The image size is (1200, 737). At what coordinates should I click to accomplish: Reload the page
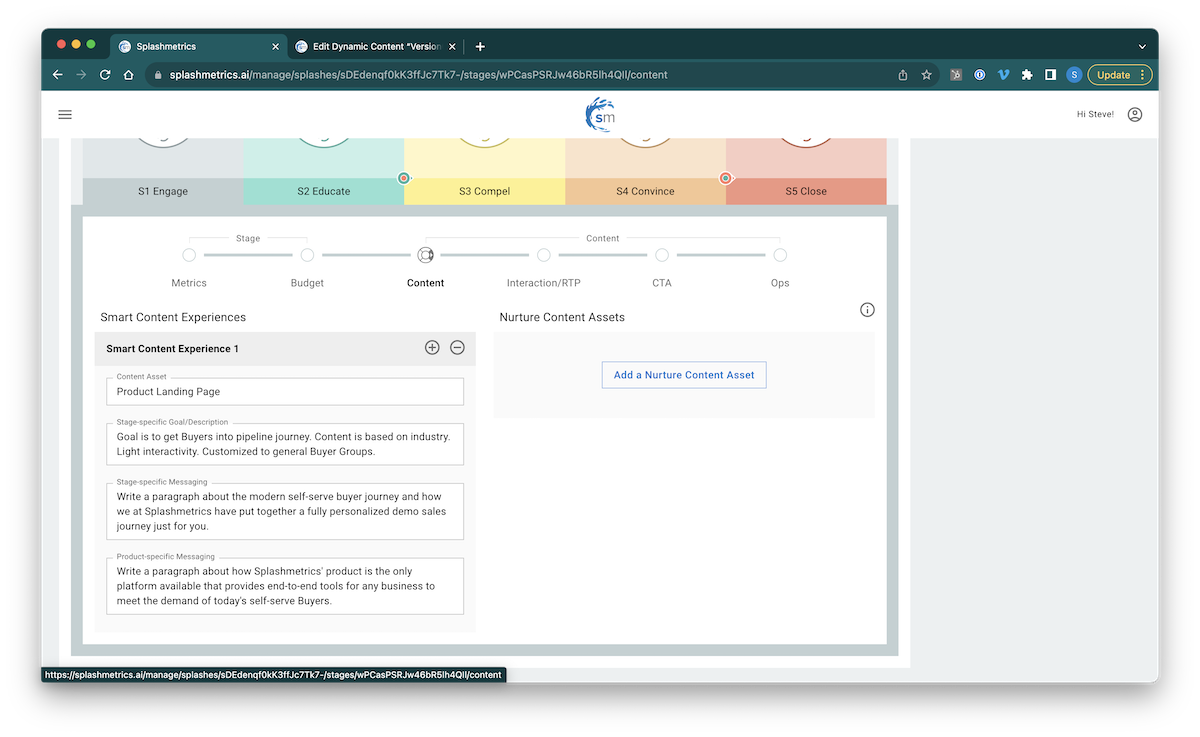pyautogui.click(x=105, y=75)
